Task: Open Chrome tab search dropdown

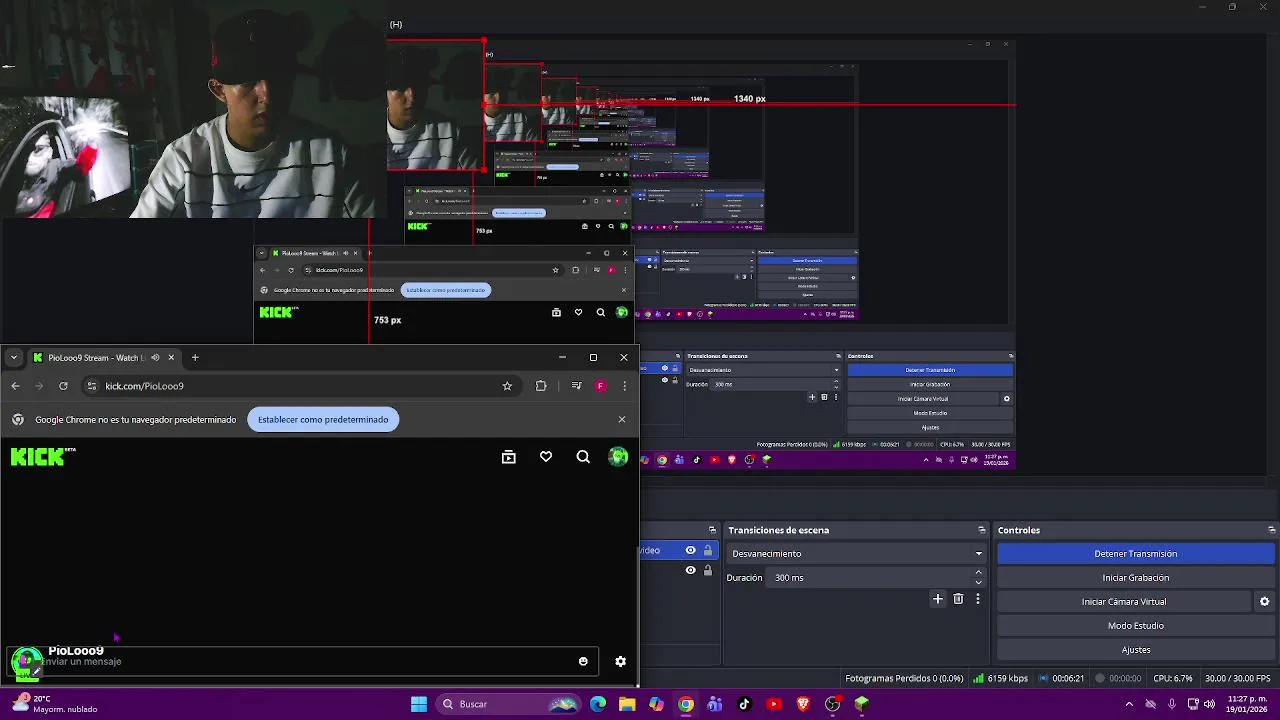Action: click(x=13, y=357)
